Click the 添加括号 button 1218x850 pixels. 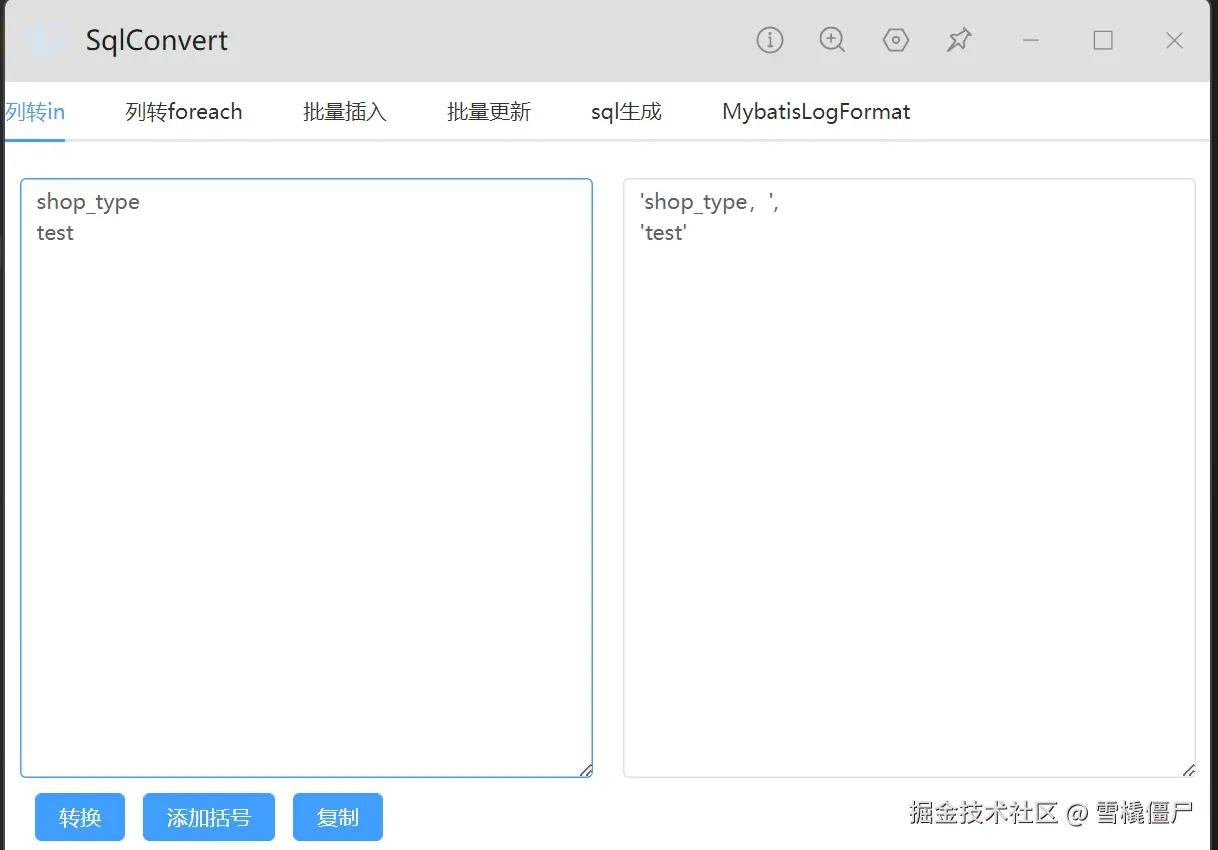tap(209, 817)
